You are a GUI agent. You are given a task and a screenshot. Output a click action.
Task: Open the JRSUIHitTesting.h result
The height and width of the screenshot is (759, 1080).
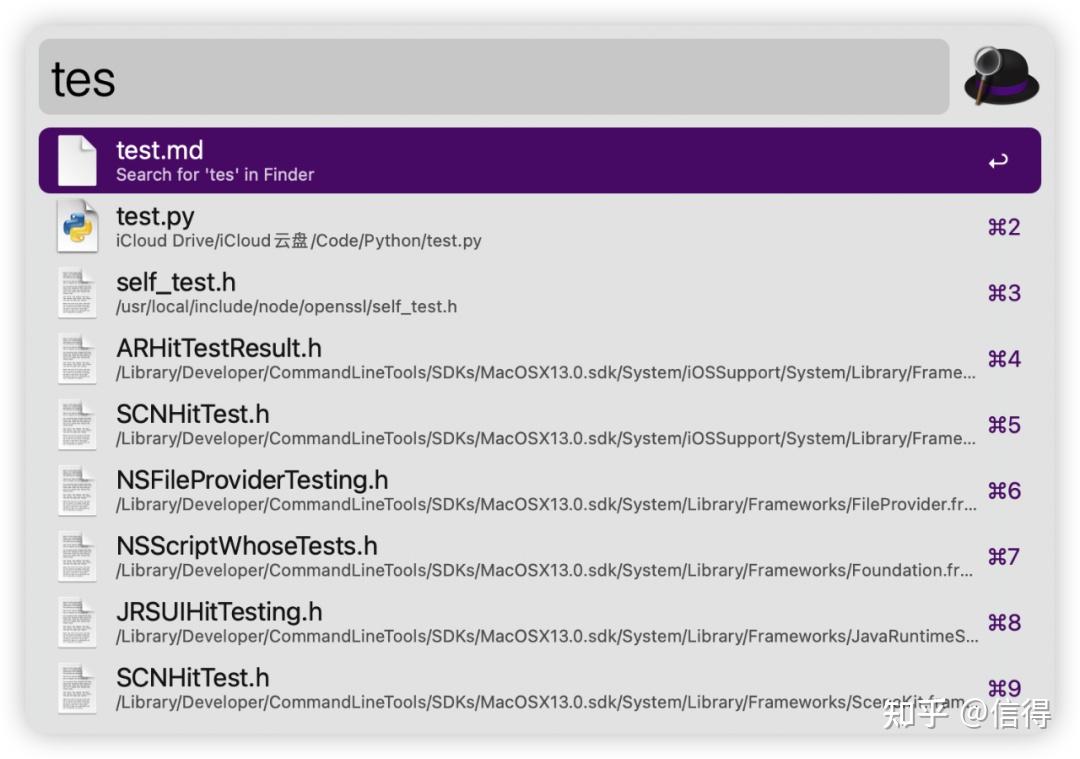pyautogui.click(x=219, y=613)
